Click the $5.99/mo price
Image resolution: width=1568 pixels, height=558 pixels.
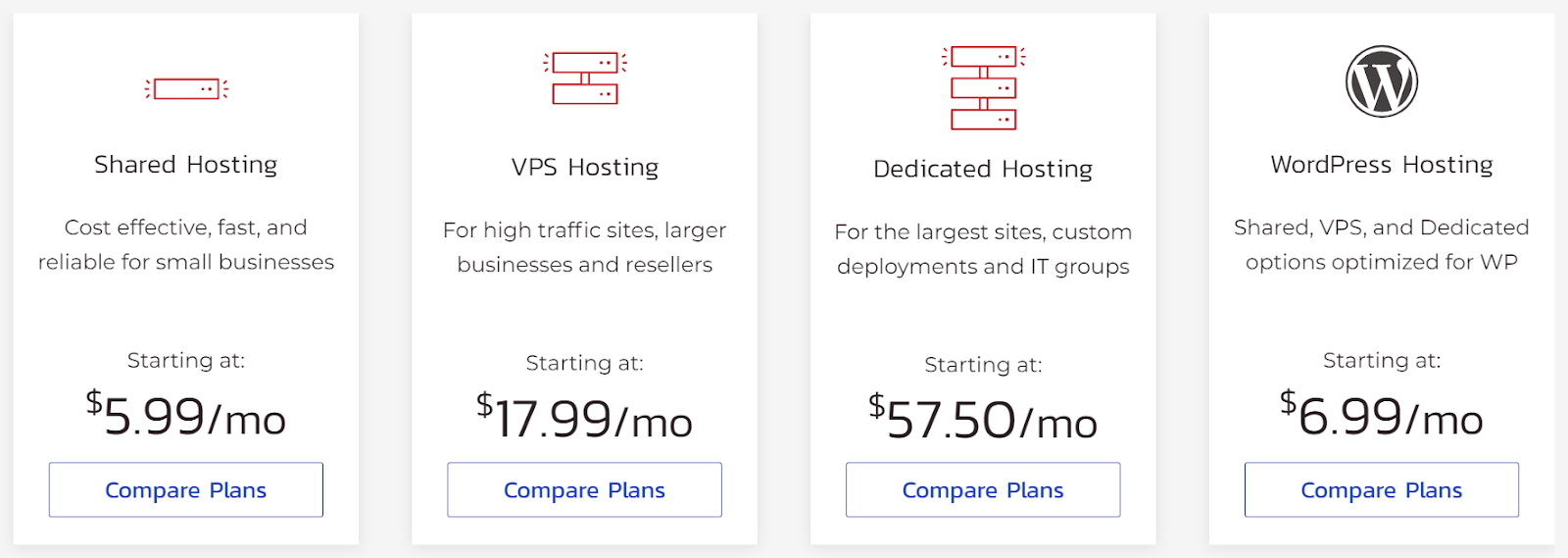[186, 415]
